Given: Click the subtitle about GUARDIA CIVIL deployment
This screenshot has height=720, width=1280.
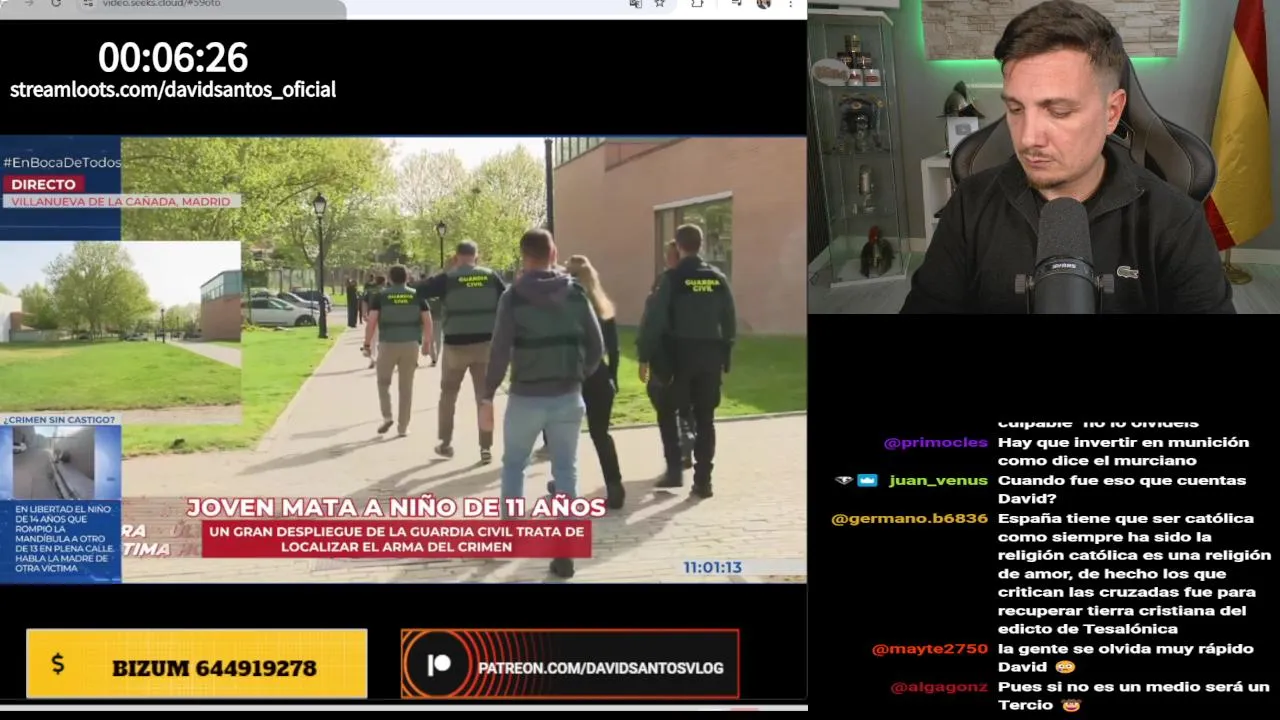Looking at the screenshot, I should point(396,539).
